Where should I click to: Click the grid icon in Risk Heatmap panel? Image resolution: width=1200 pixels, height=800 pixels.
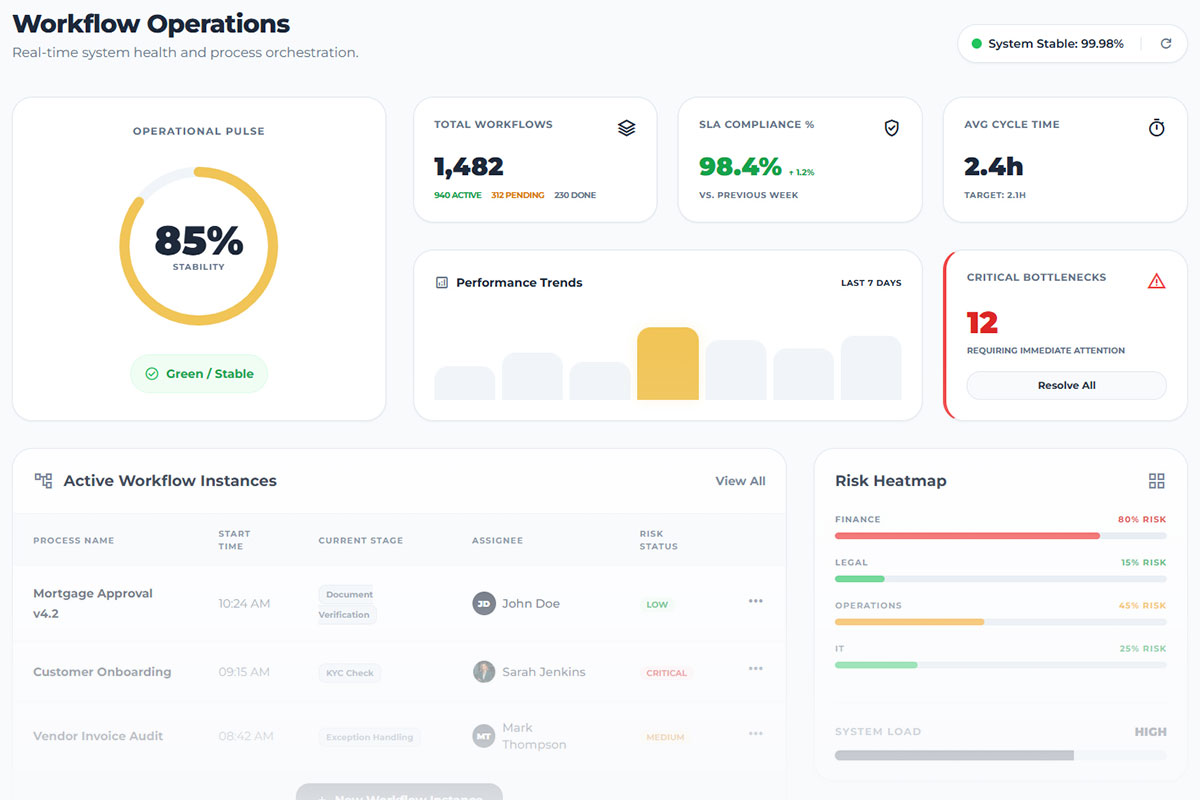click(x=1157, y=481)
